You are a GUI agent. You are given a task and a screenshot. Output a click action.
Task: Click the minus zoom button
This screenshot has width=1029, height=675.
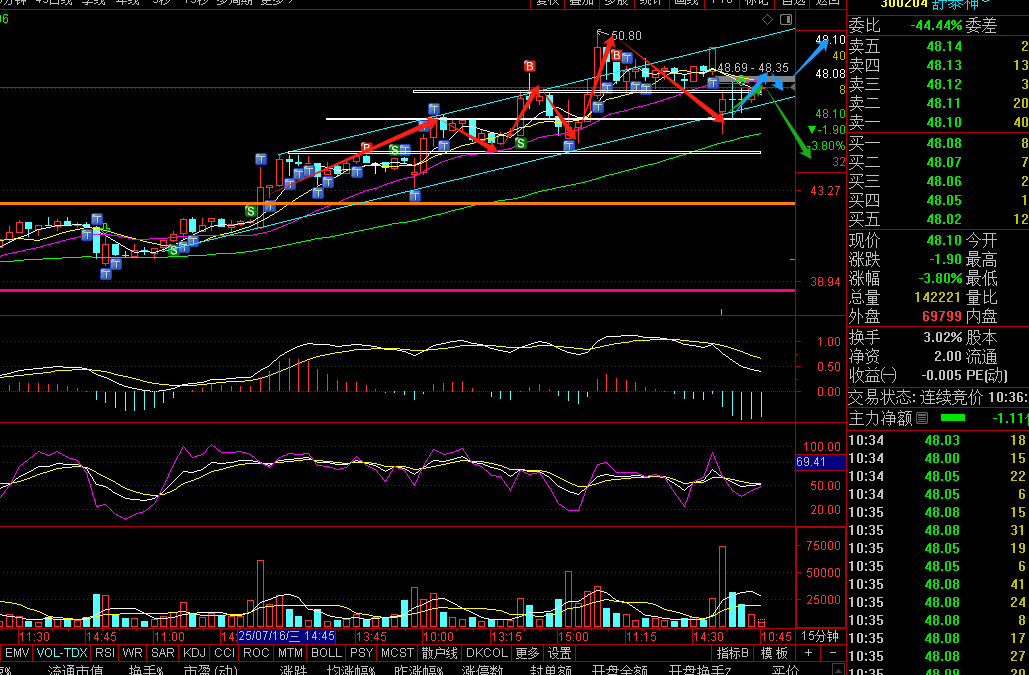[x=833, y=653]
